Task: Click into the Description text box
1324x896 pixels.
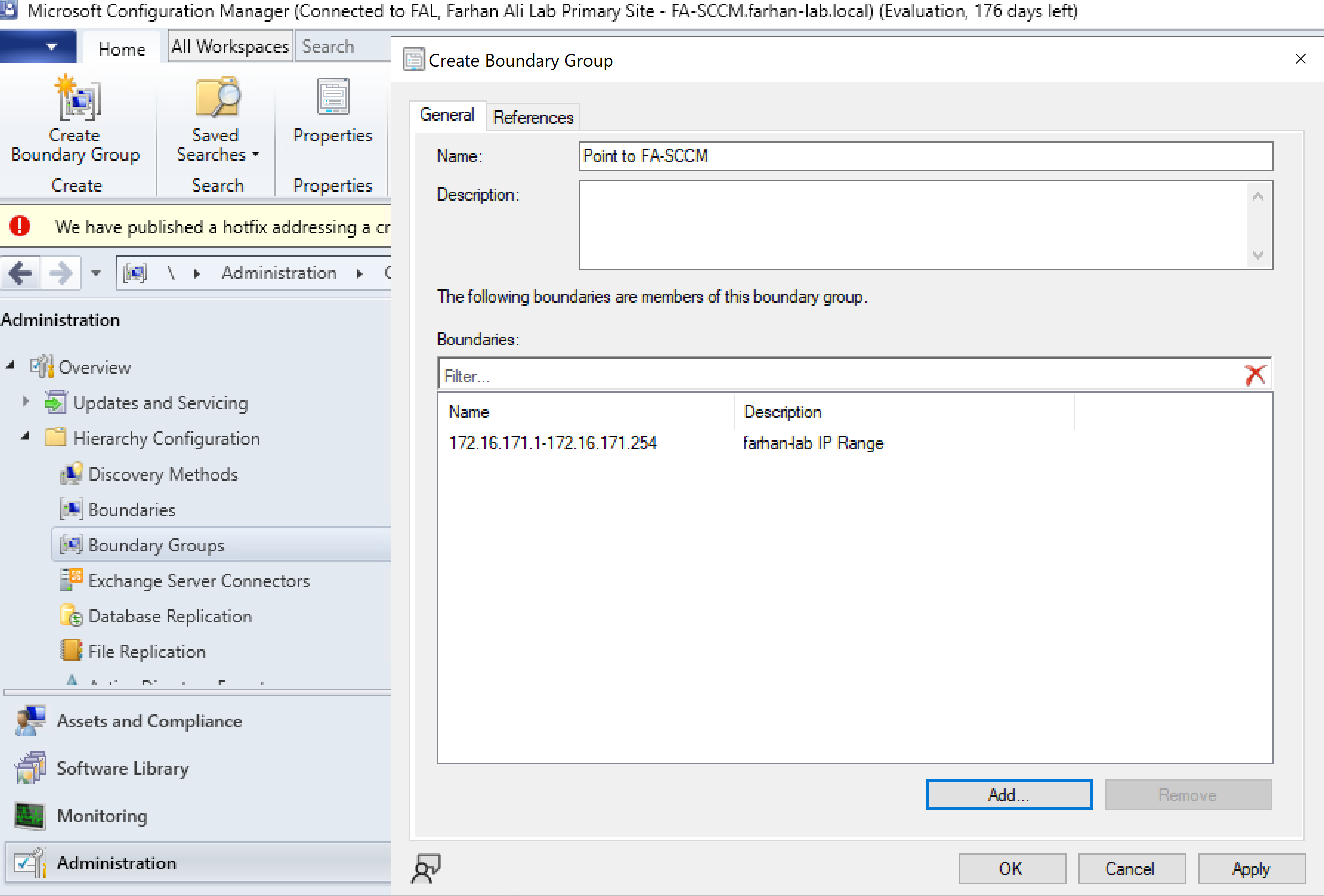Action: [912, 225]
